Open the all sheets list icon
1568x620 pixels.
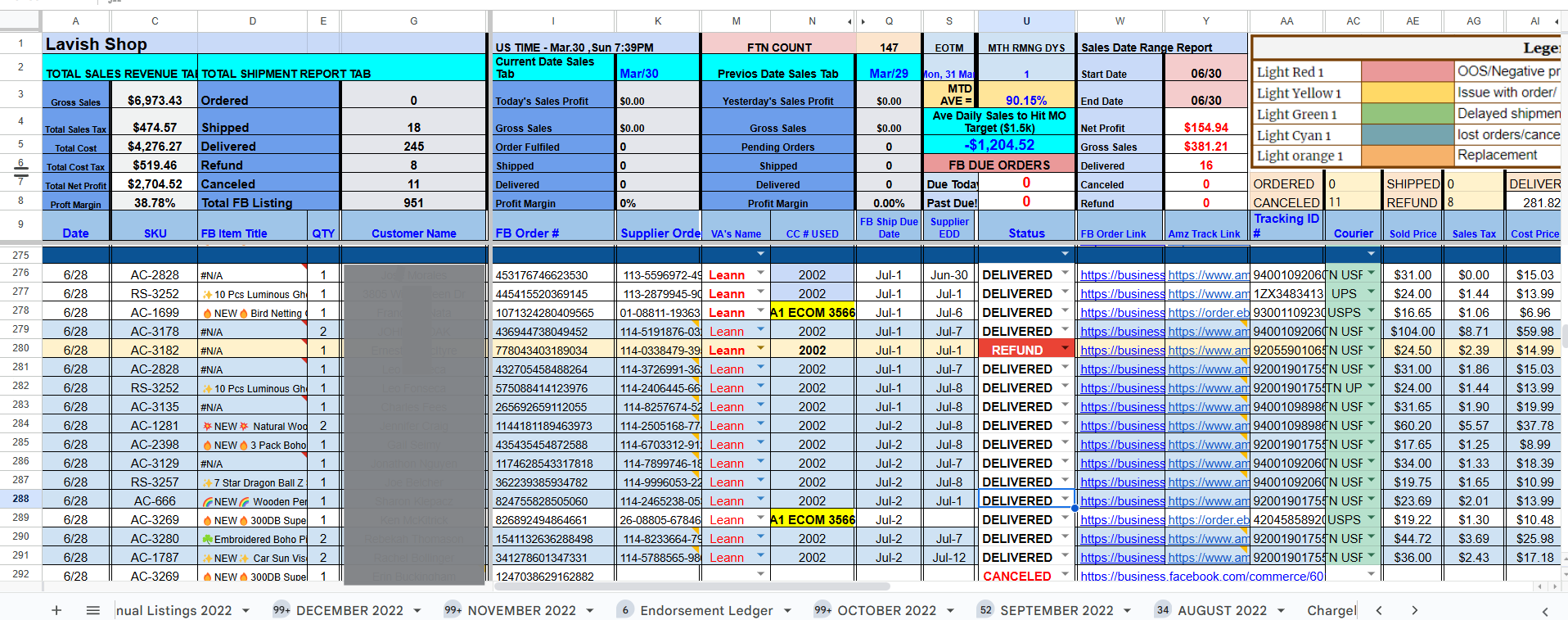pyautogui.click(x=93, y=610)
